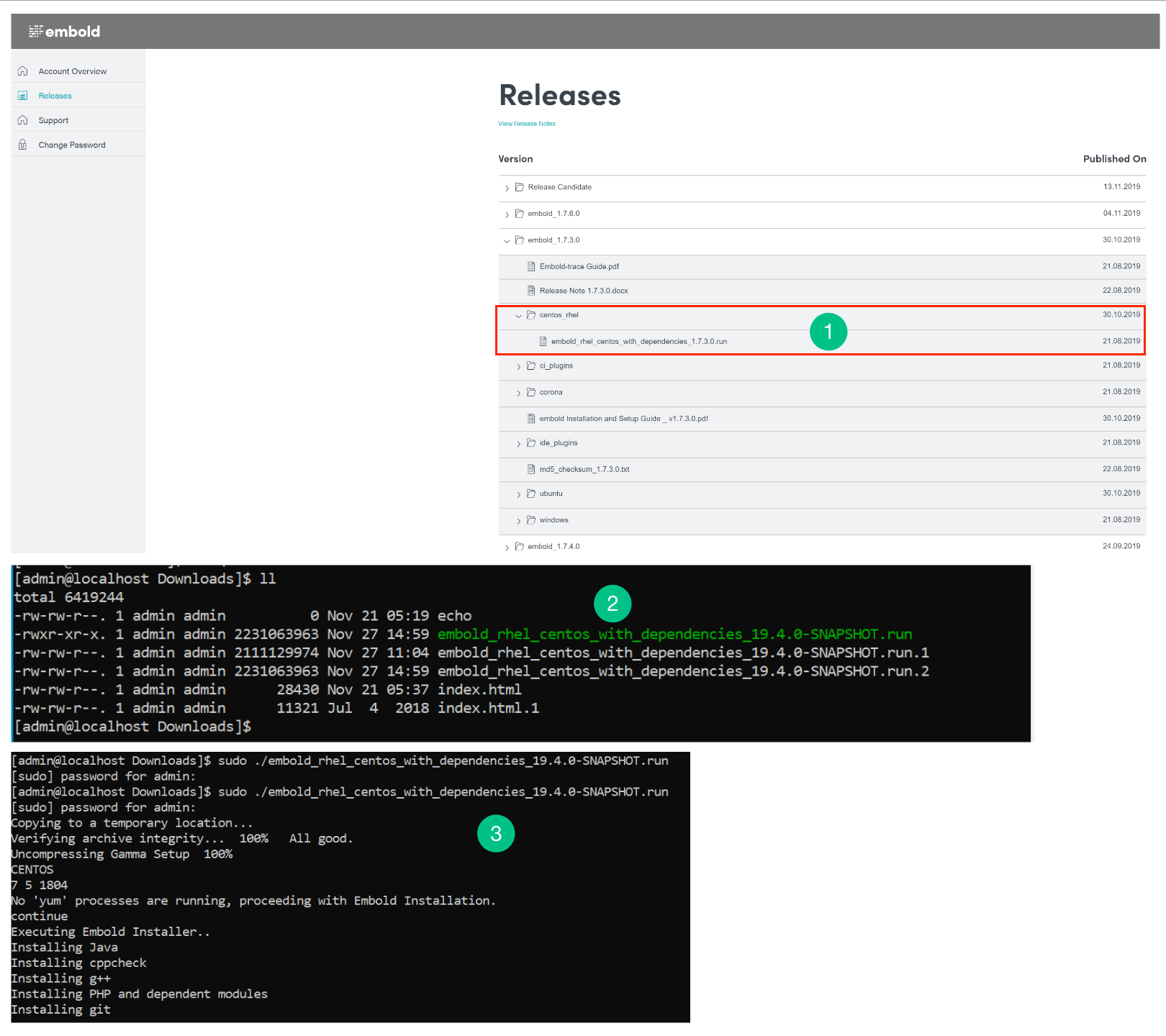Image resolution: width=1166 pixels, height=1036 pixels.
Task: Click 'total 6419244' in terminal output
Action: click(68, 597)
